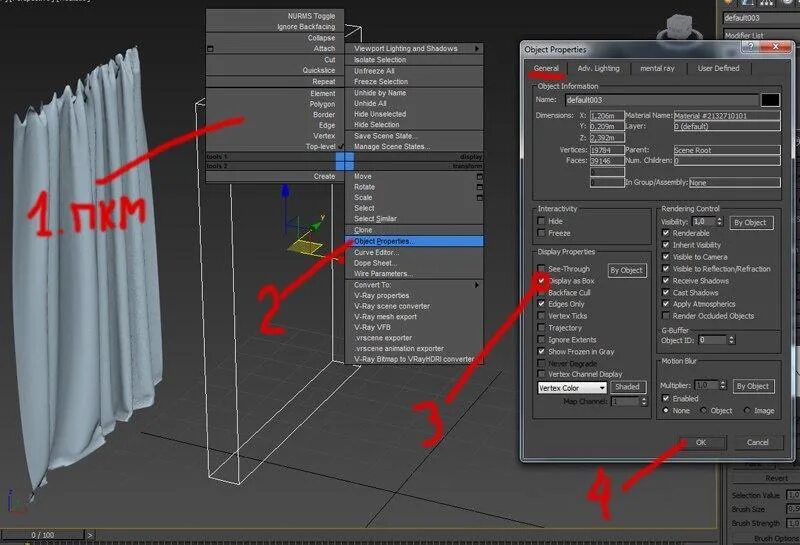
Task: Toggle Visible to Reflection/Refraction checkbox
Action: tap(666, 268)
